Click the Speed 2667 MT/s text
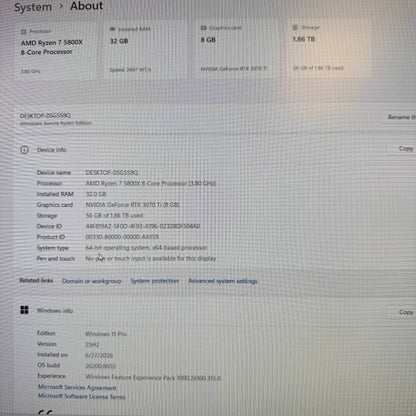This screenshot has height=416, width=416. pos(130,69)
